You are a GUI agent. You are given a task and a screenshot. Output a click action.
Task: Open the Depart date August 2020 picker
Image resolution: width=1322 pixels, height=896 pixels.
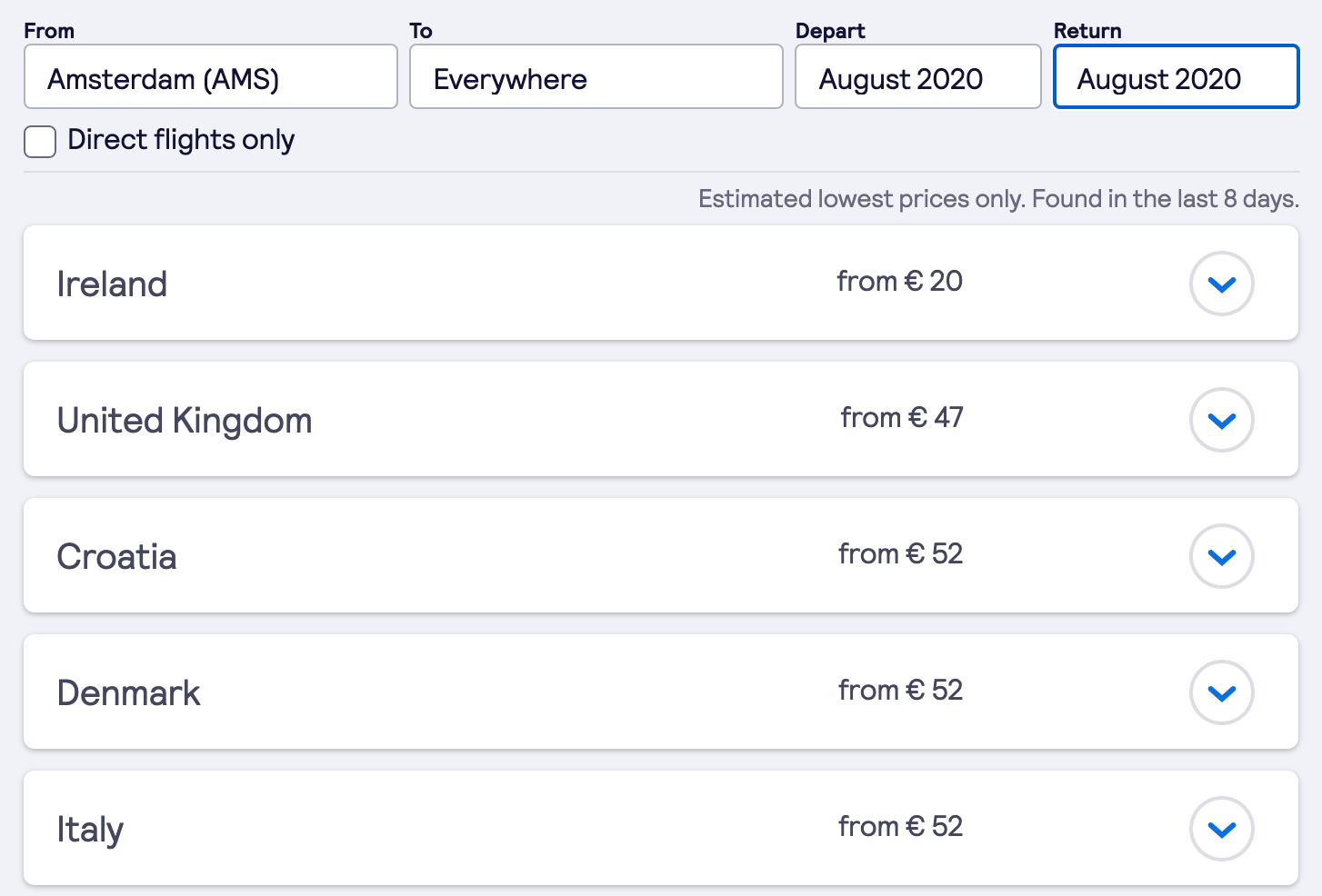point(917,77)
